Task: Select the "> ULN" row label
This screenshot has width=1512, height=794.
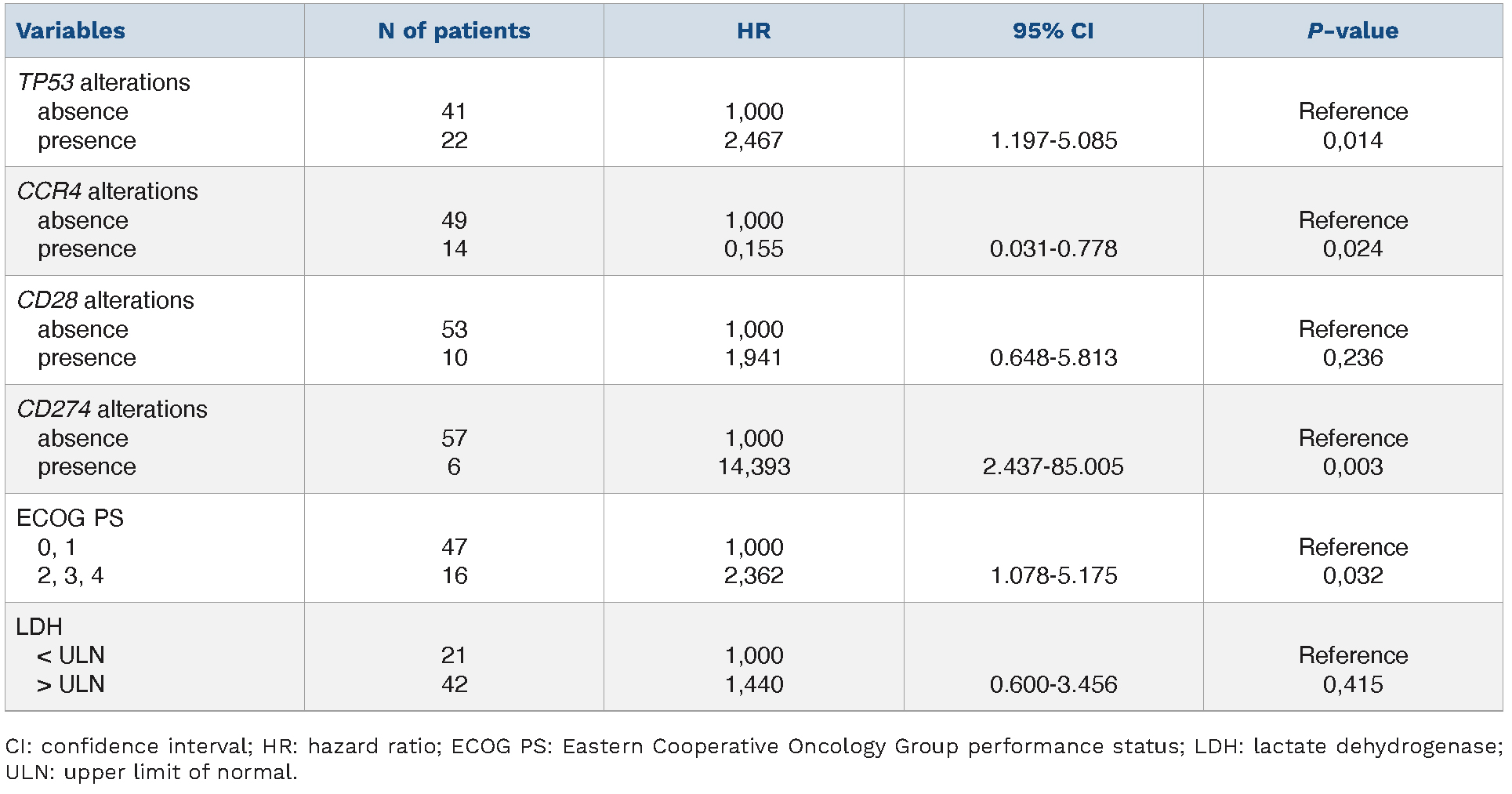Action: pos(71,684)
